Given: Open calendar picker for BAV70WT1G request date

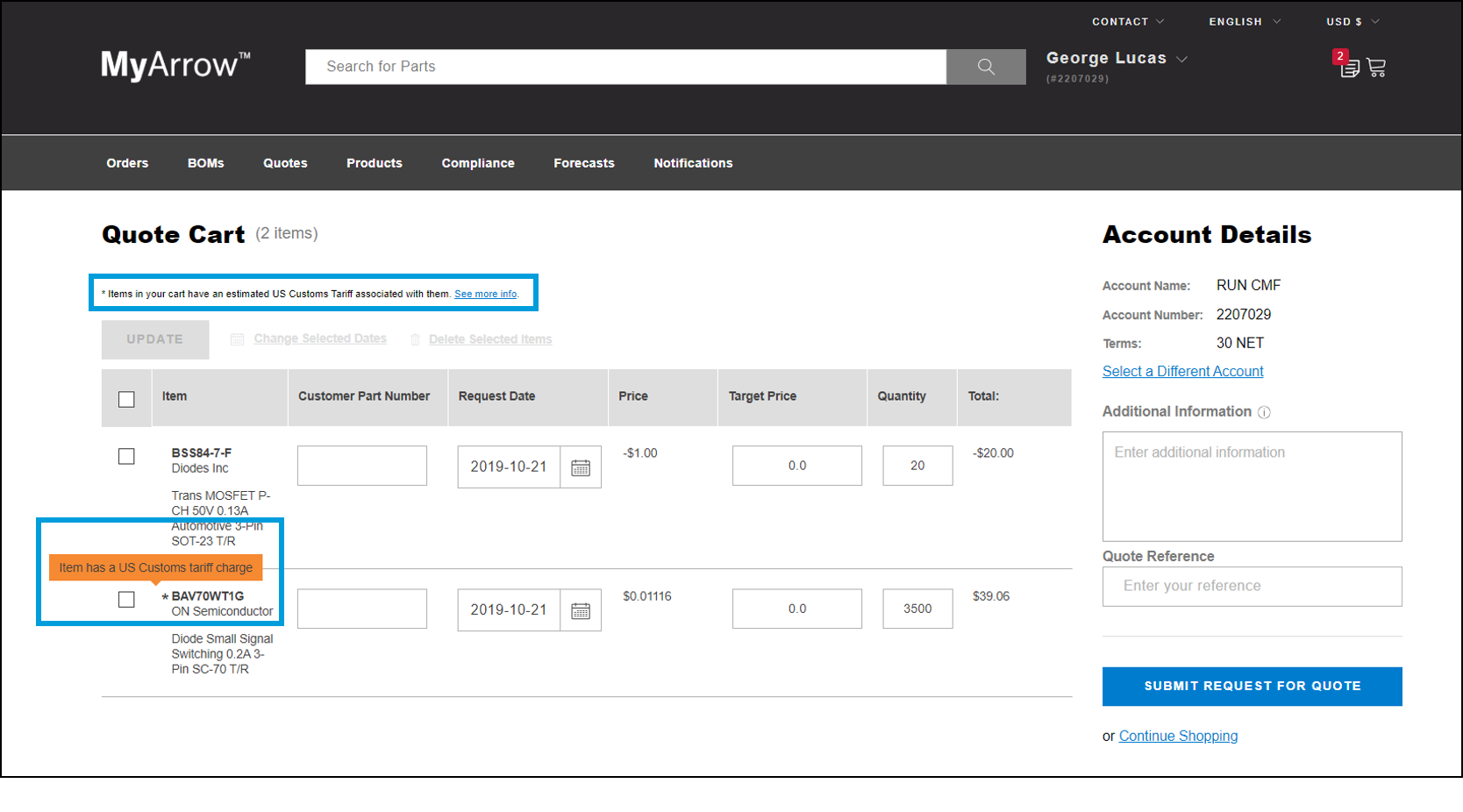Looking at the screenshot, I should 581,610.
